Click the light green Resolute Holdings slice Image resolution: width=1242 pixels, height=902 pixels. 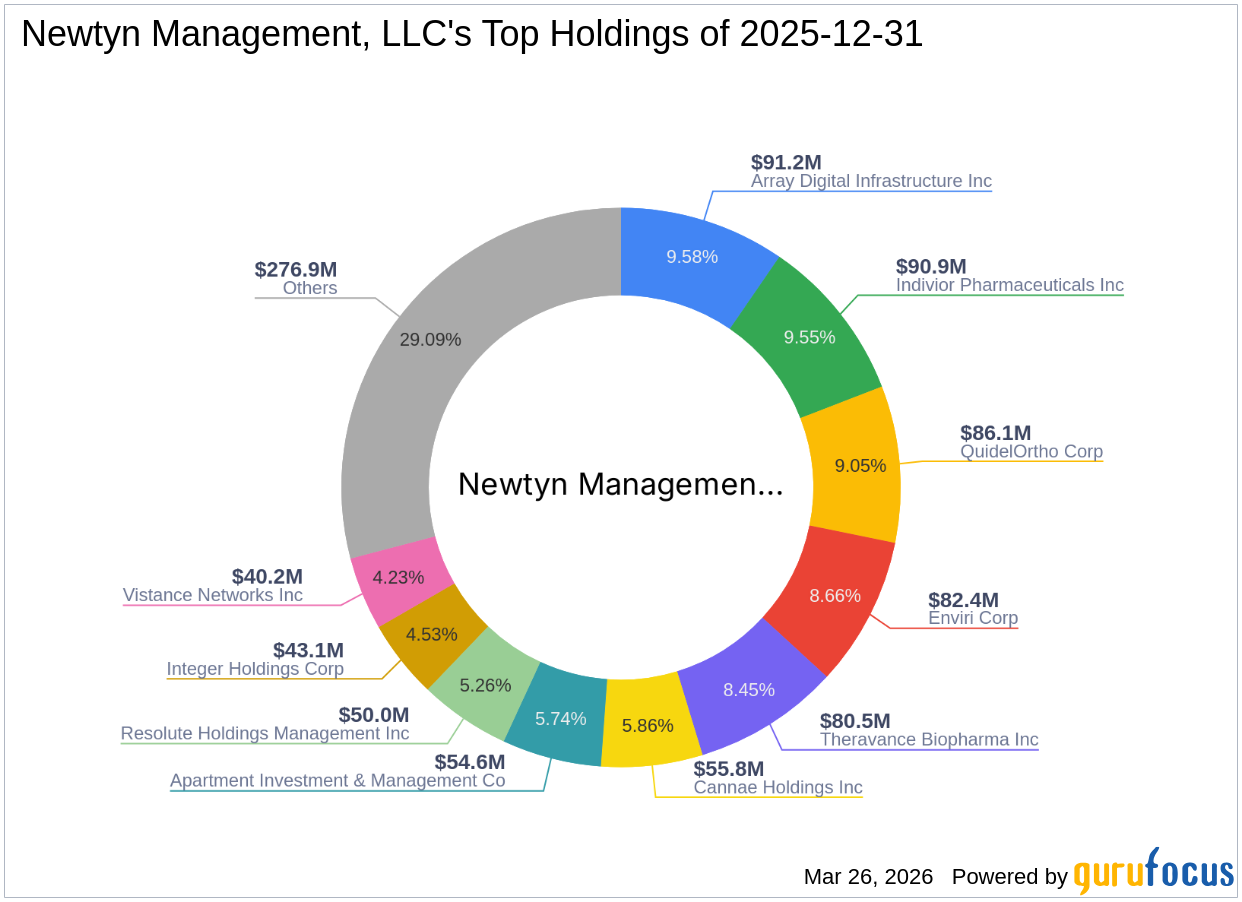tap(486, 686)
